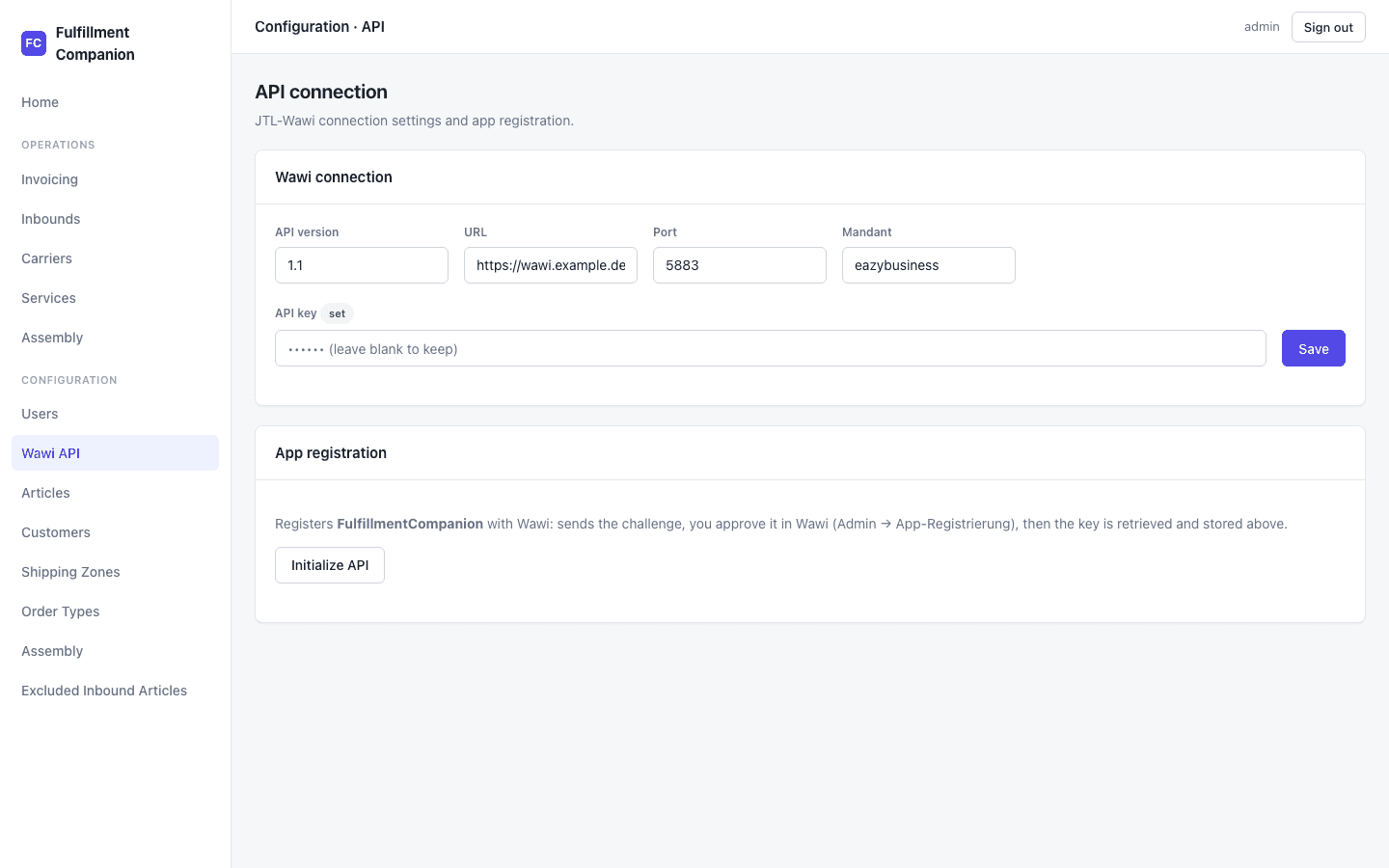This screenshot has width=1389, height=868.
Task: Open Assembly under Configuration
Action: (115, 651)
